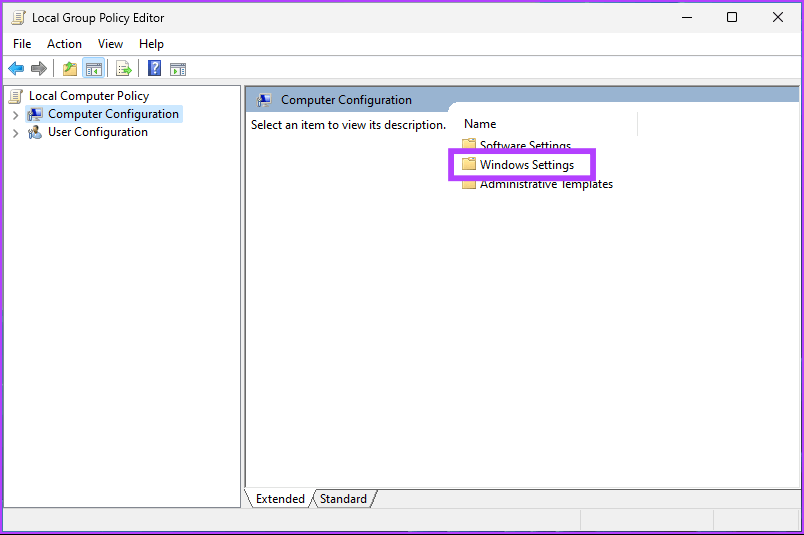Click the Administrative Templates folder icon
Viewport: 804px width, 535px height.
click(469, 184)
